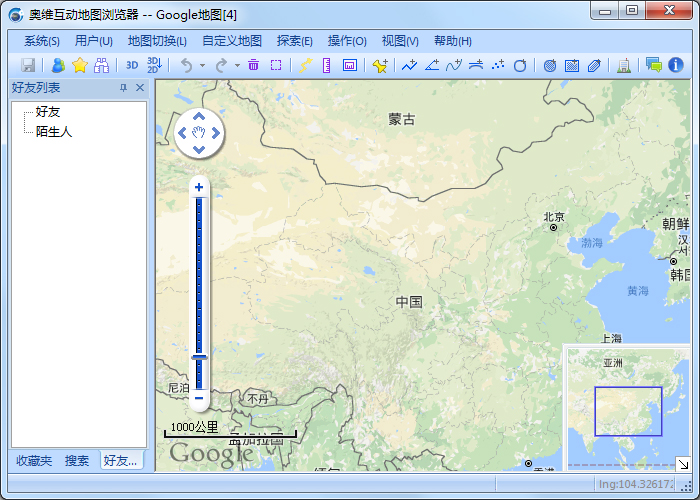This screenshot has width=700, height=500.
Task: Select the 好友 tree item
Action: point(48,112)
